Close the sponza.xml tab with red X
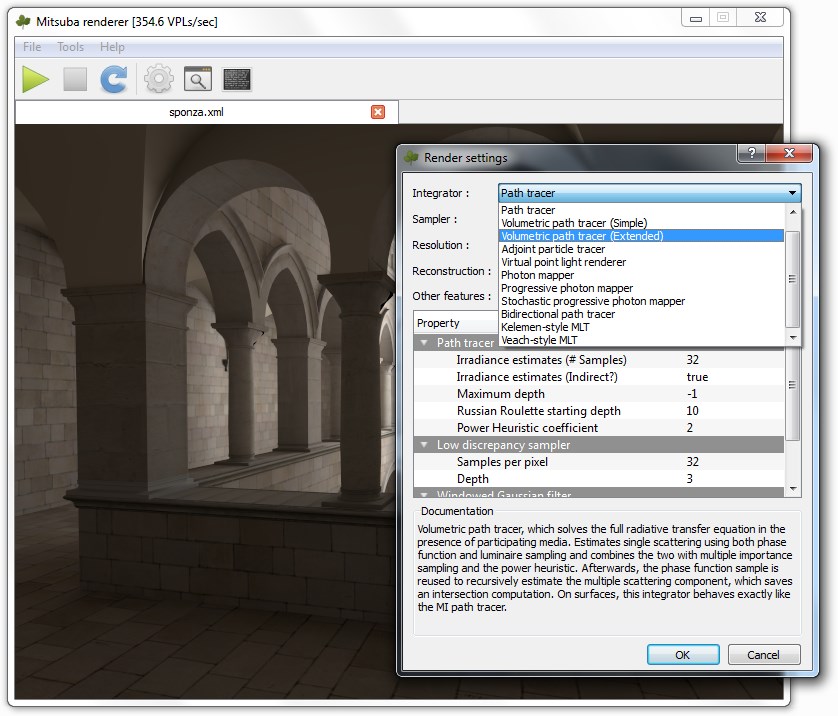Viewport: 838px width, 716px height. [x=378, y=112]
